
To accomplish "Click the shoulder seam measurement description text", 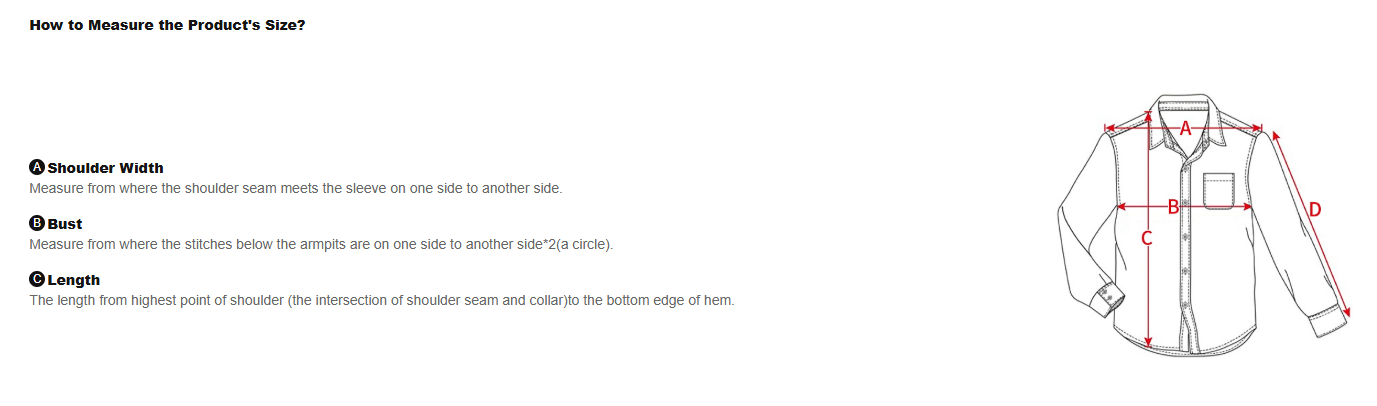I will (x=296, y=188).
